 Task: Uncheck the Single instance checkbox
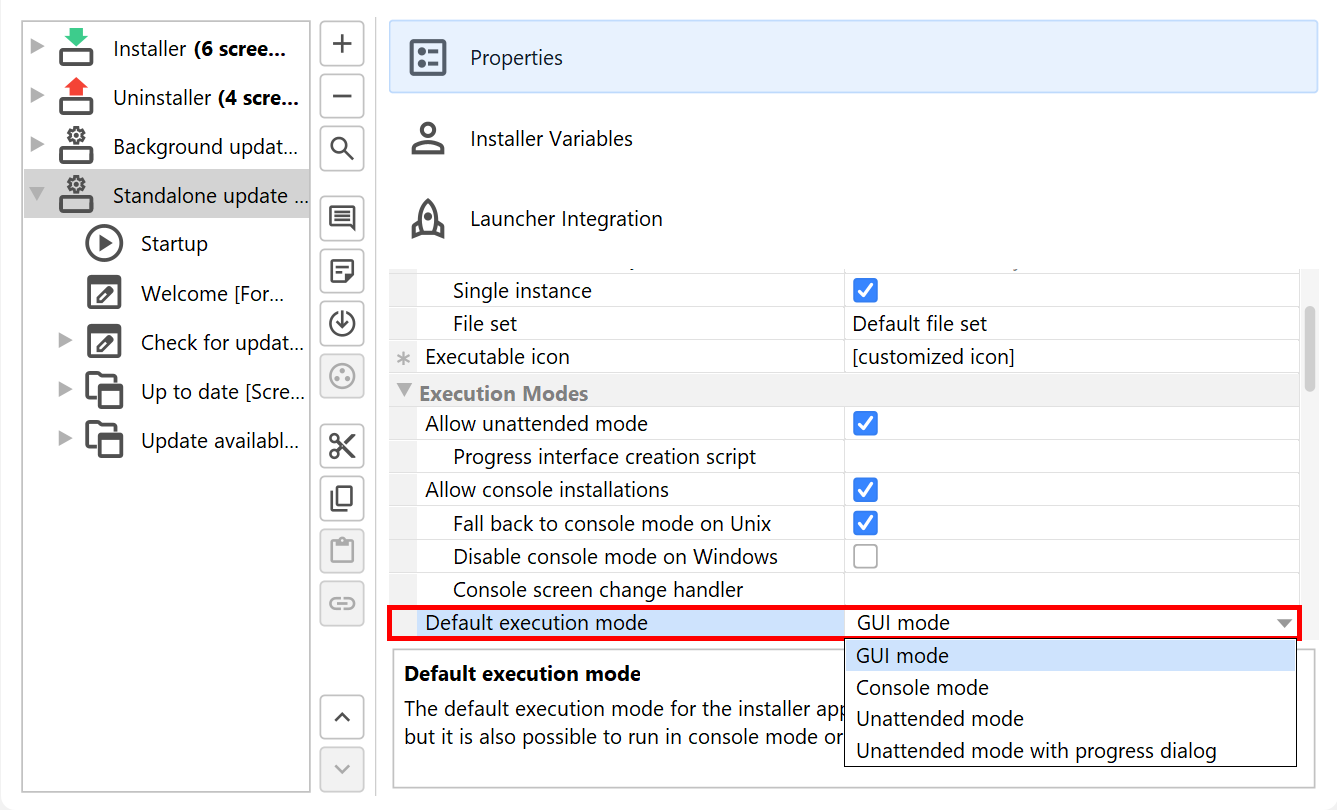(865, 291)
